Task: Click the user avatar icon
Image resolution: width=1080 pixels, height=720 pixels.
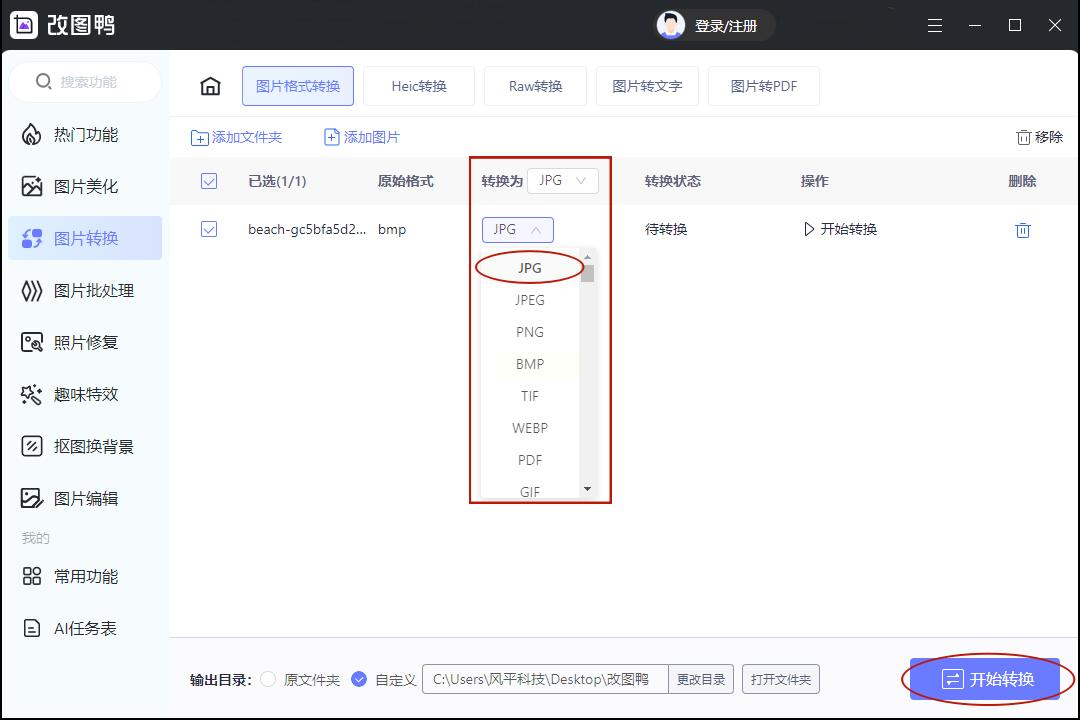Action: click(x=670, y=25)
